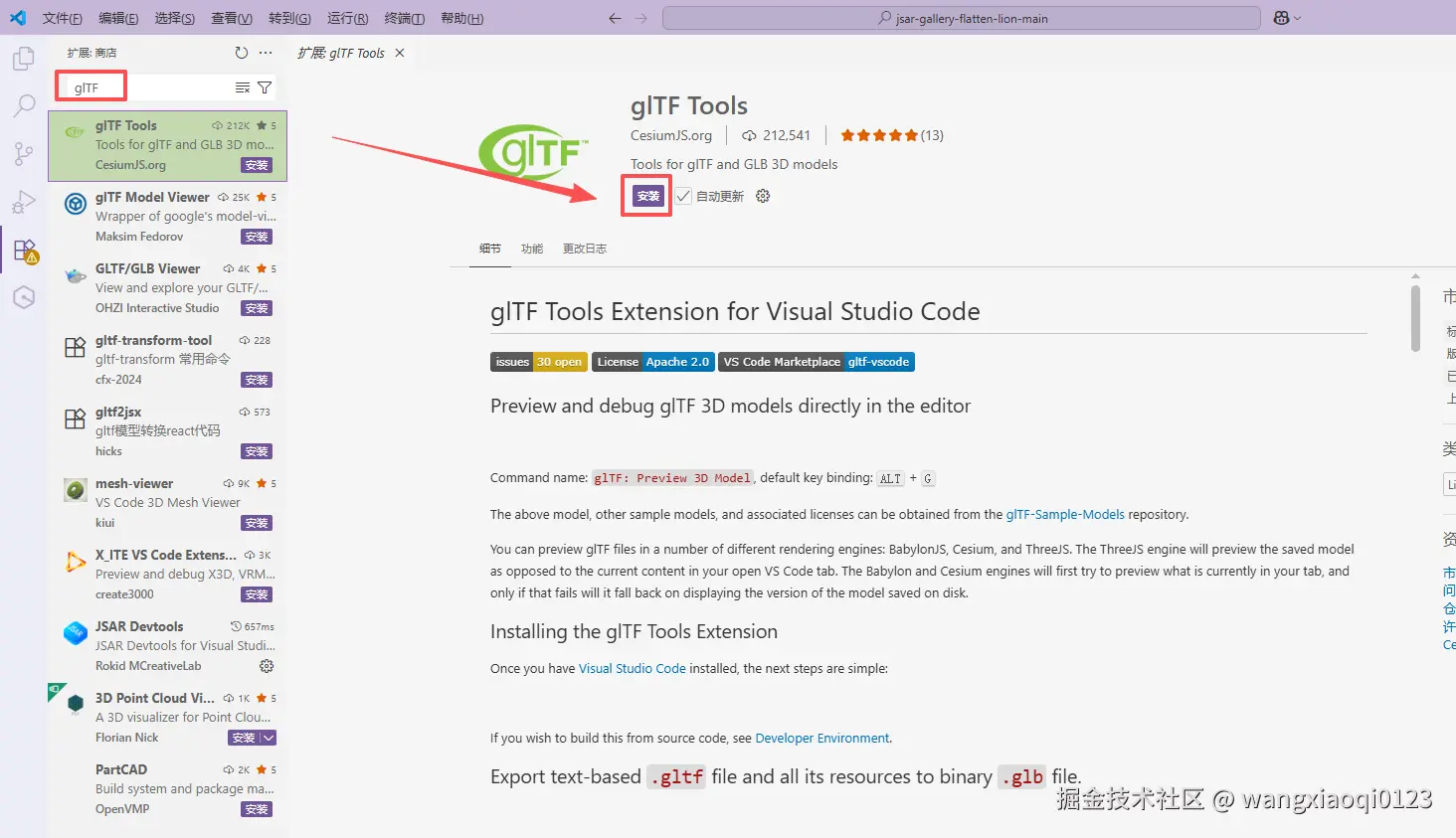The width and height of the screenshot is (1456, 838).
Task: Select the gltf2jsx extension
Action: pos(167,431)
